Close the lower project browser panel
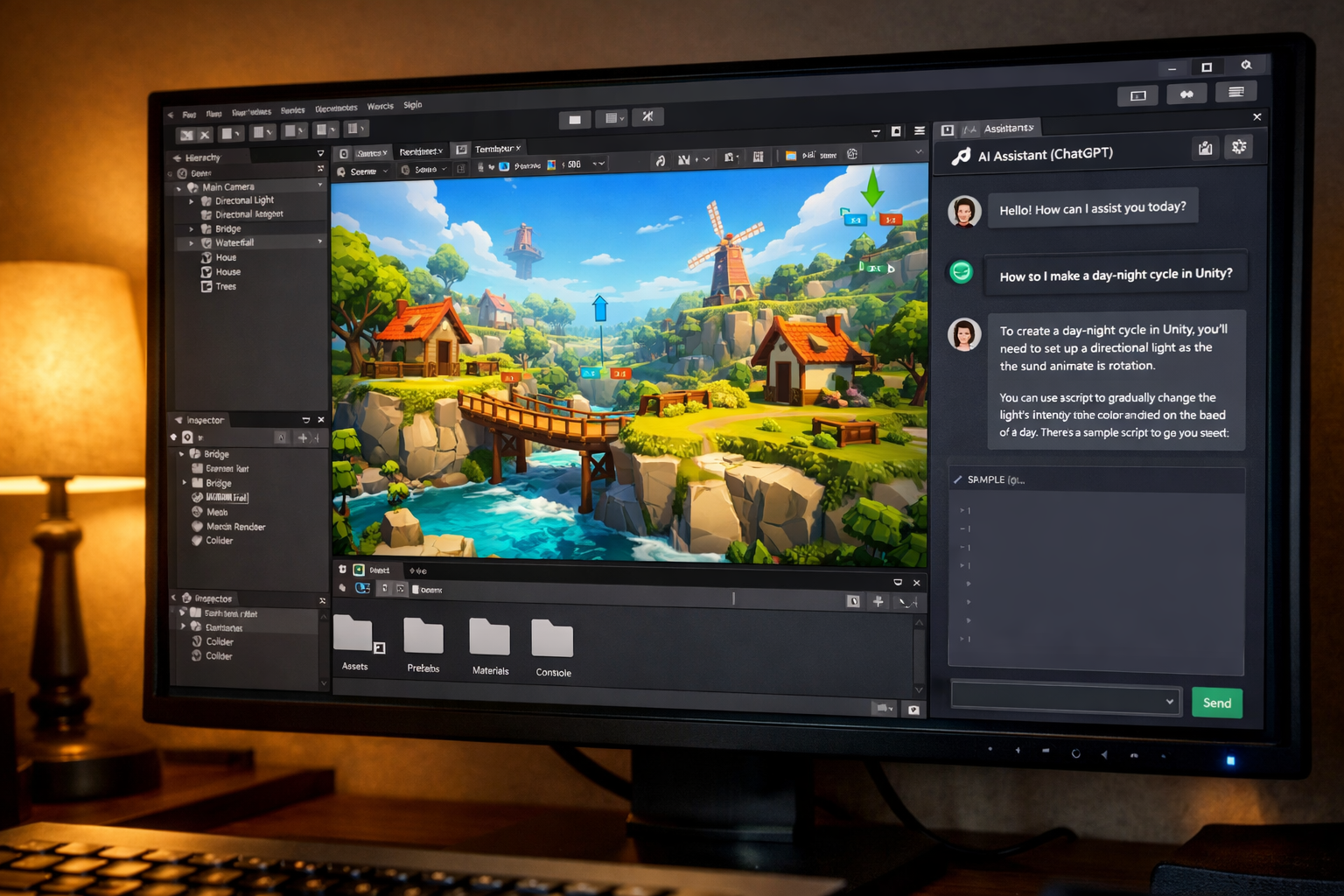 pyautogui.click(x=916, y=583)
